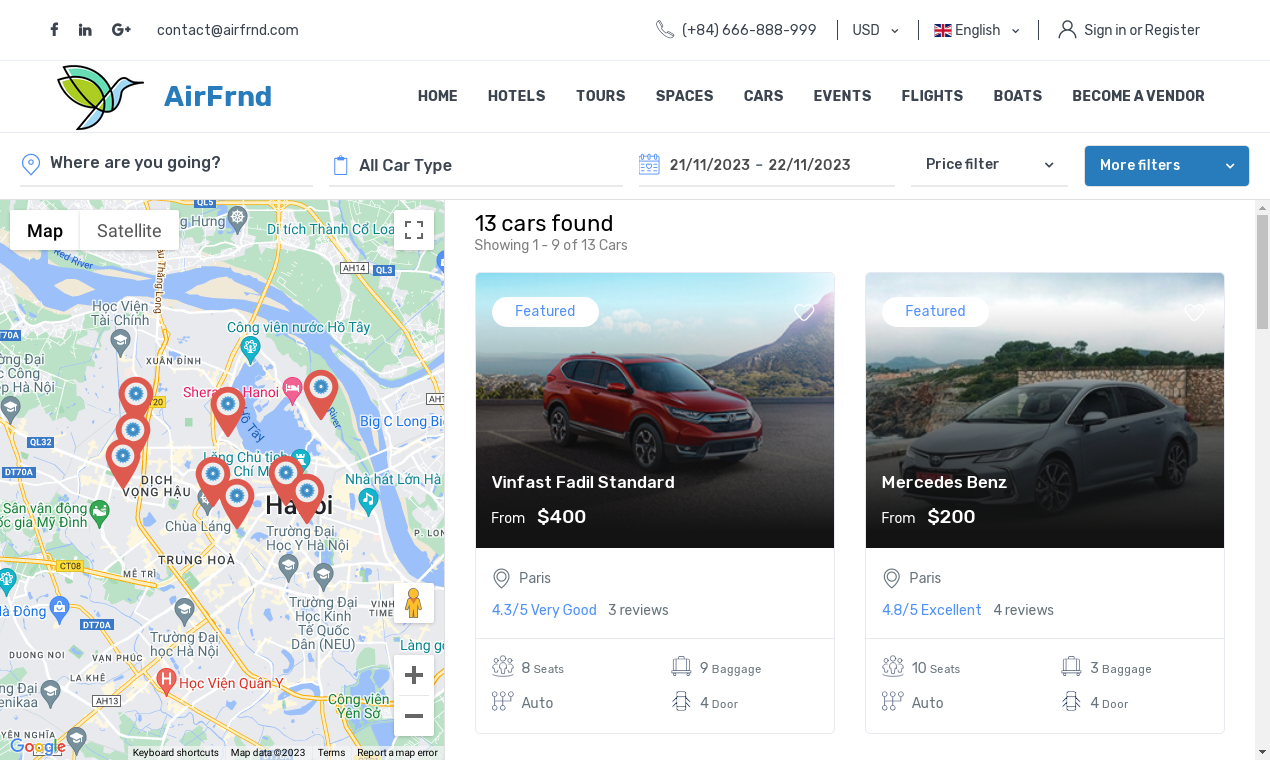Click the Sign in link
1270x760 pixels.
click(1105, 30)
